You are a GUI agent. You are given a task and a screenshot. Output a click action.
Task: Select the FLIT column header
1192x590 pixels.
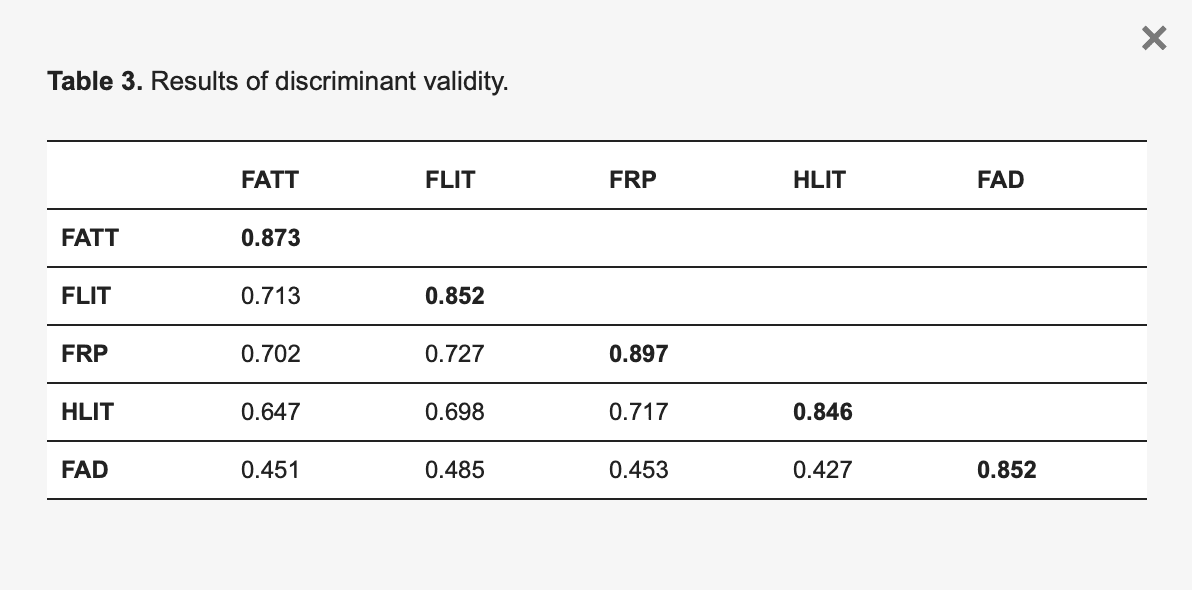pyautogui.click(x=450, y=180)
